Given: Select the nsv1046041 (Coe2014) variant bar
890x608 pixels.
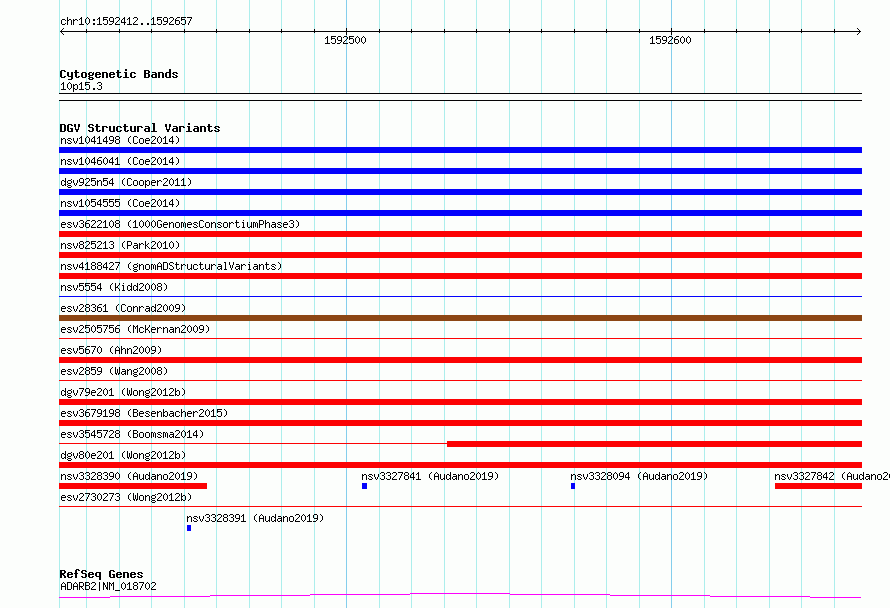Looking at the screenshot, I should coord(460,171).
